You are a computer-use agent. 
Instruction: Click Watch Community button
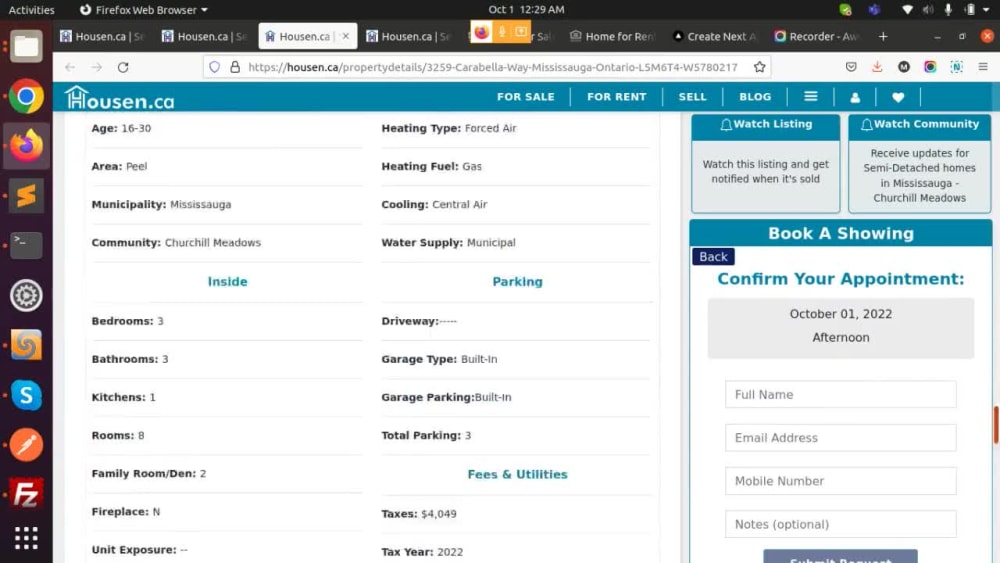[919, 125]
